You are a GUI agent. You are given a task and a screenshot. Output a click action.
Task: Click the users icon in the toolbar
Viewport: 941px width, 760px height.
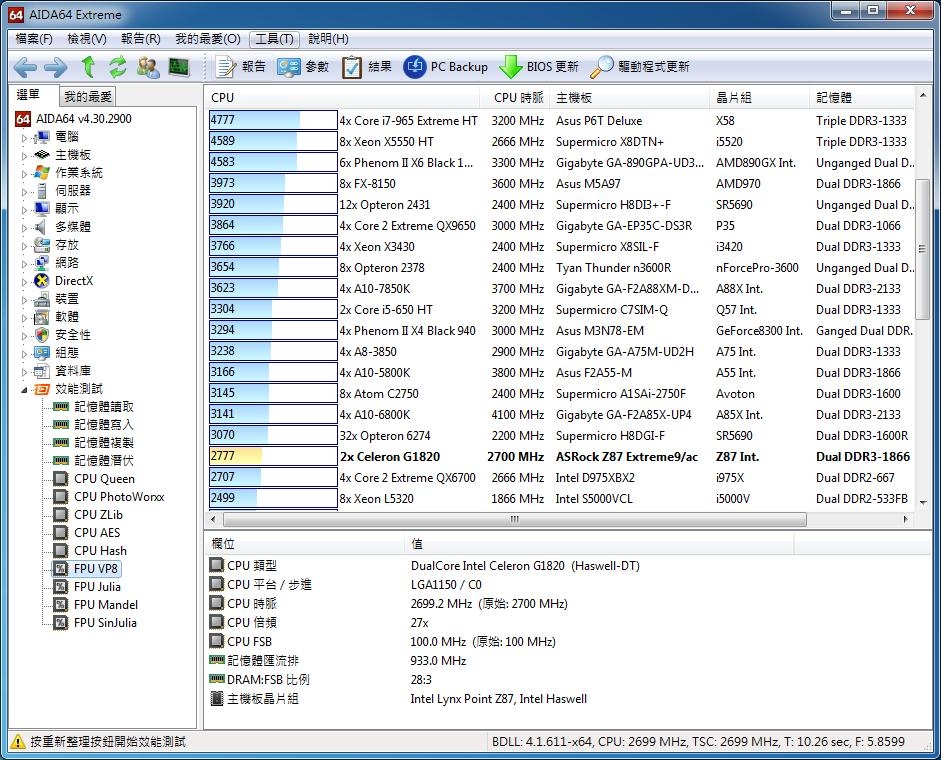coord(148,67)
